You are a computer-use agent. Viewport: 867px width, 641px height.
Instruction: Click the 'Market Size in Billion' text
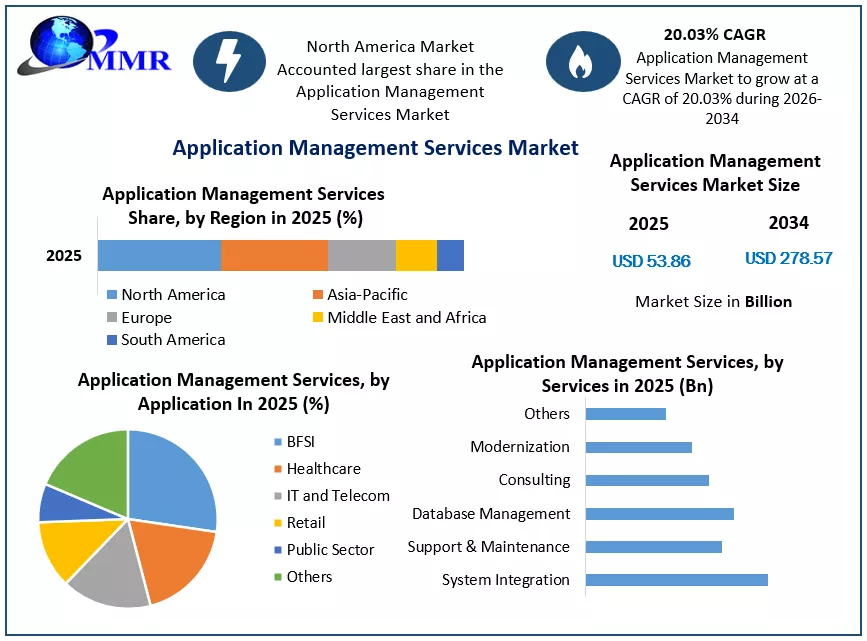pos(713,302)
